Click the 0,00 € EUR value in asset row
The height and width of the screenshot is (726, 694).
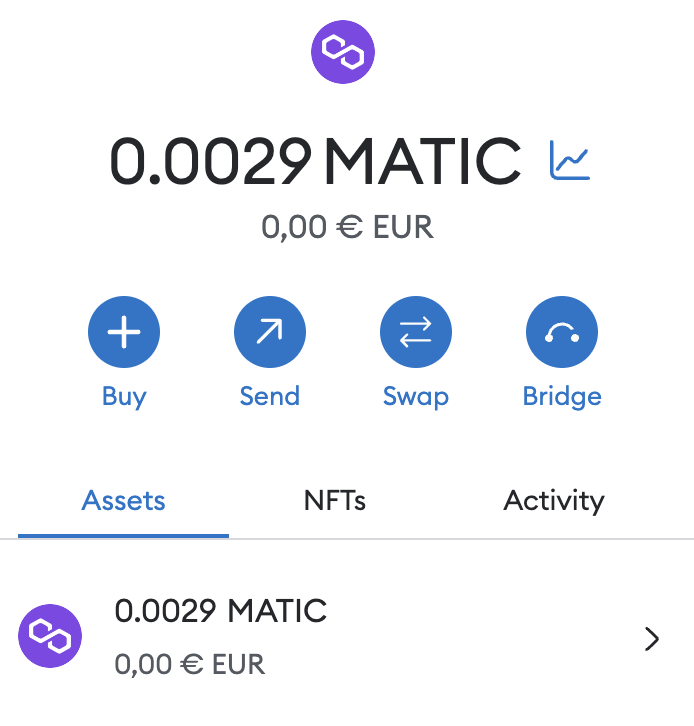190,664
